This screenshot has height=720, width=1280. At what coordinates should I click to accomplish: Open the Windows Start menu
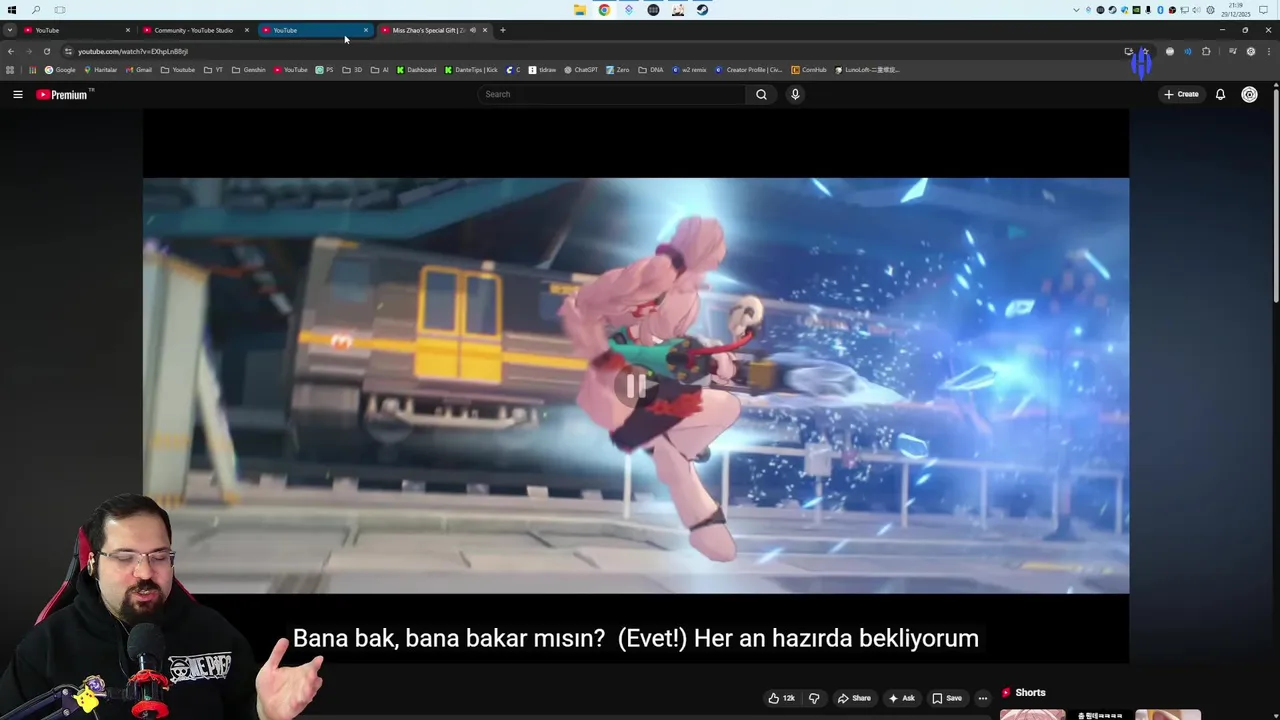(11, 10)
